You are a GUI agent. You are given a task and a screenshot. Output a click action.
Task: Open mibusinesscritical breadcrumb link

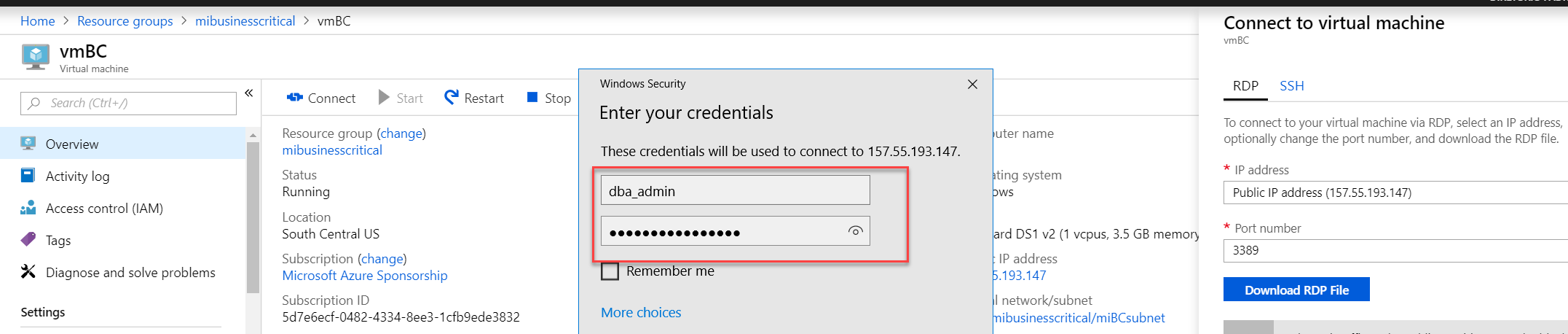point(245,21)
